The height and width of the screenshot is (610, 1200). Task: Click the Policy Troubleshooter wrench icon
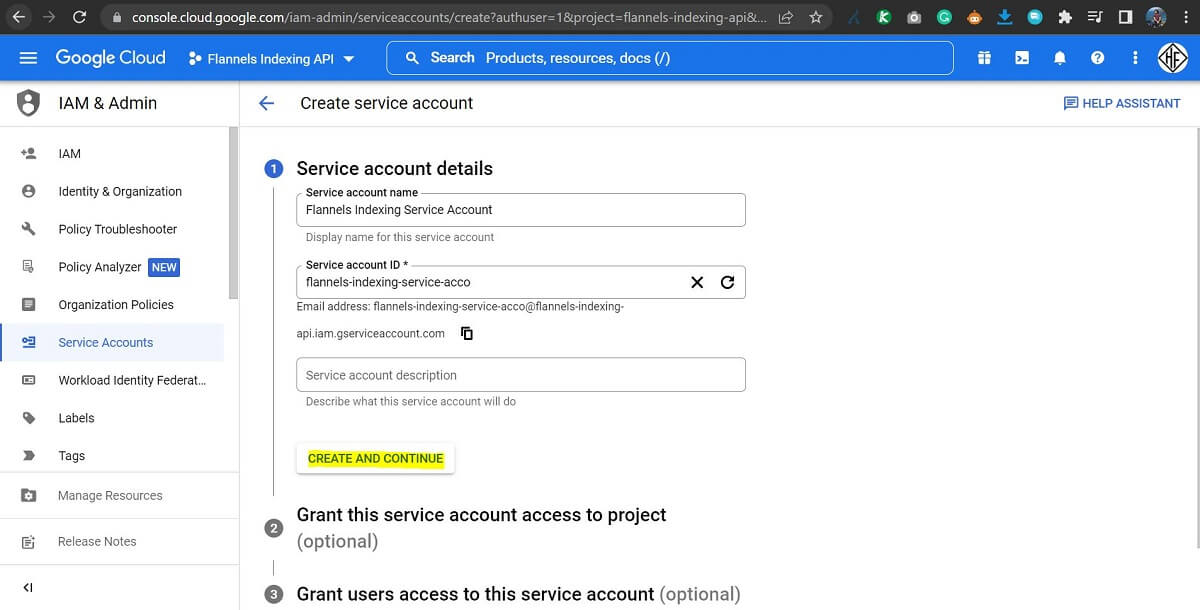tap(28, 229)
